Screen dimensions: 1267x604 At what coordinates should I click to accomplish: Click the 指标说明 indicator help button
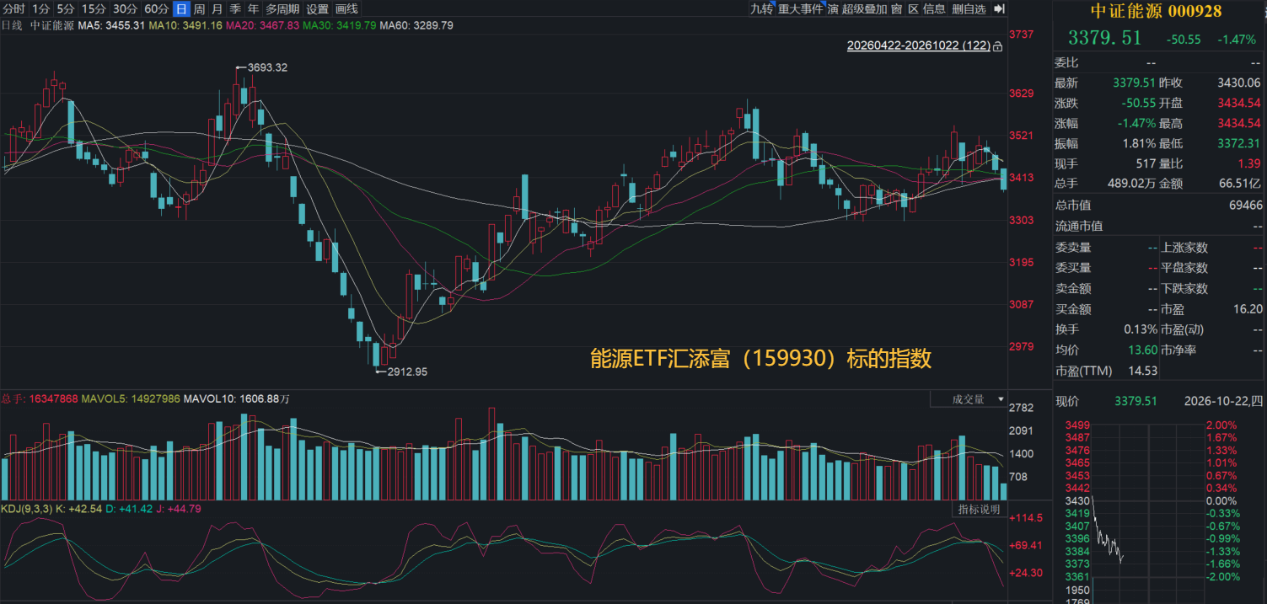(x=979, y=510)
